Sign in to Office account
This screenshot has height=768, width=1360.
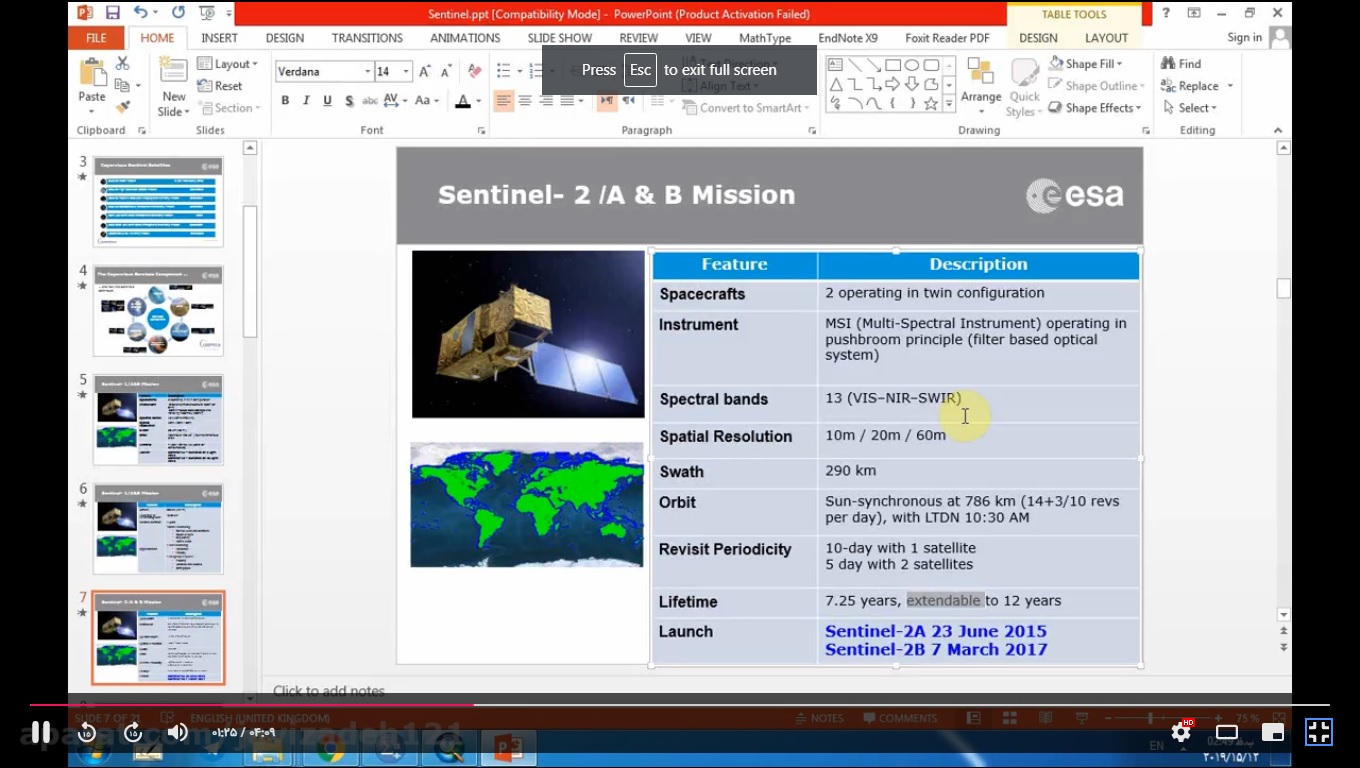coord(1245,38)
